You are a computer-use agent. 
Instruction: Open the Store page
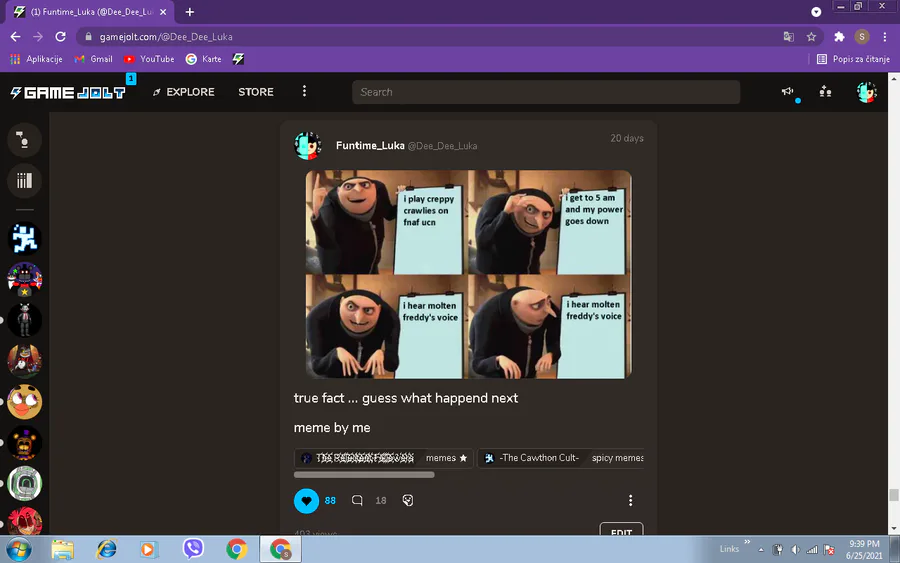pos(256,92)
